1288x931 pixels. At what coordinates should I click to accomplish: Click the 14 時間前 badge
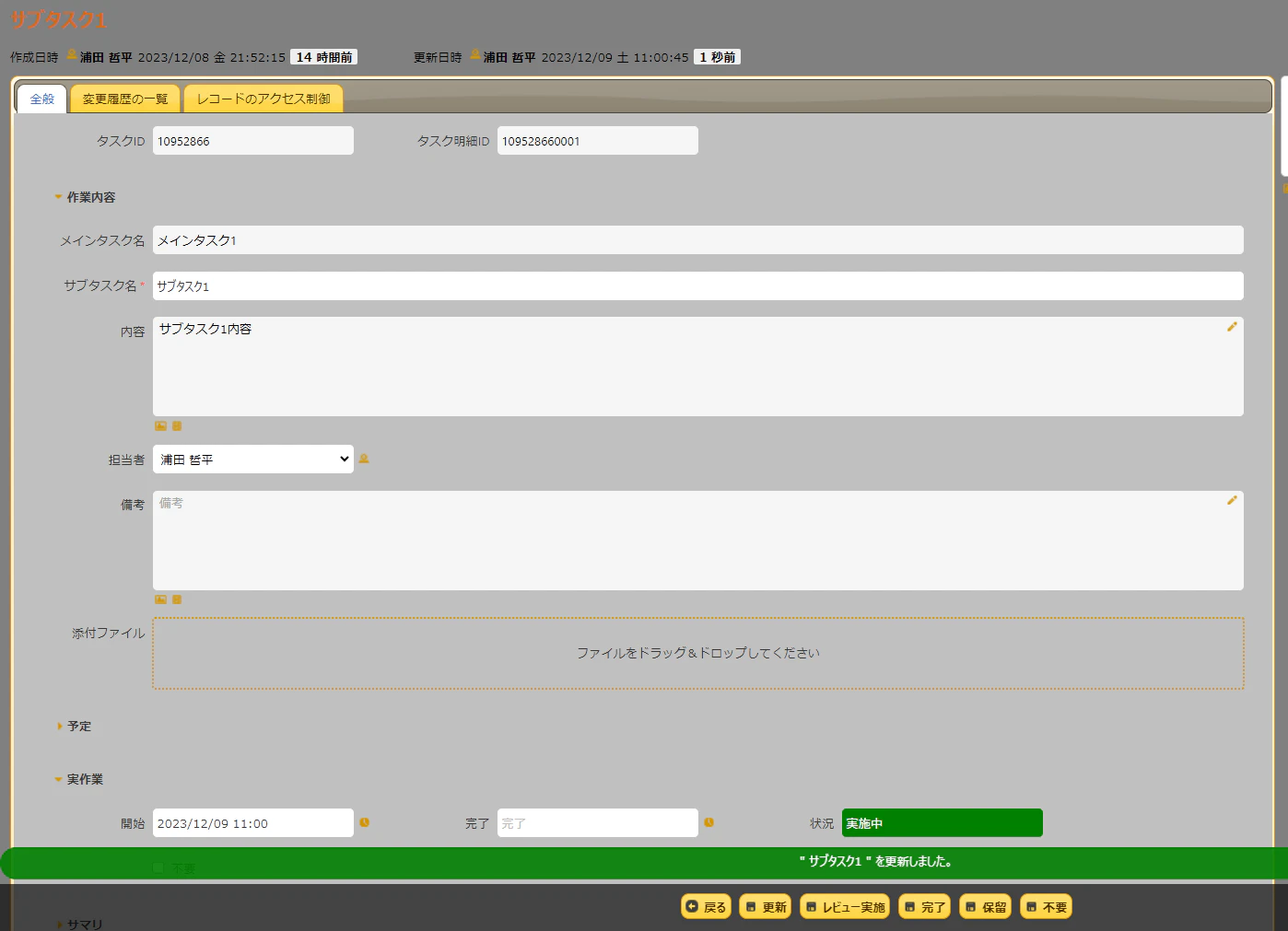[x=324, y=57]
